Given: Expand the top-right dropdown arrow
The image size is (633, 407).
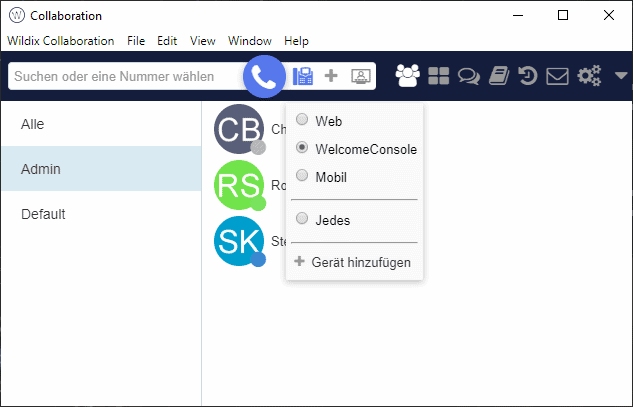Looking at the screenshot, I should coord(621,76).
